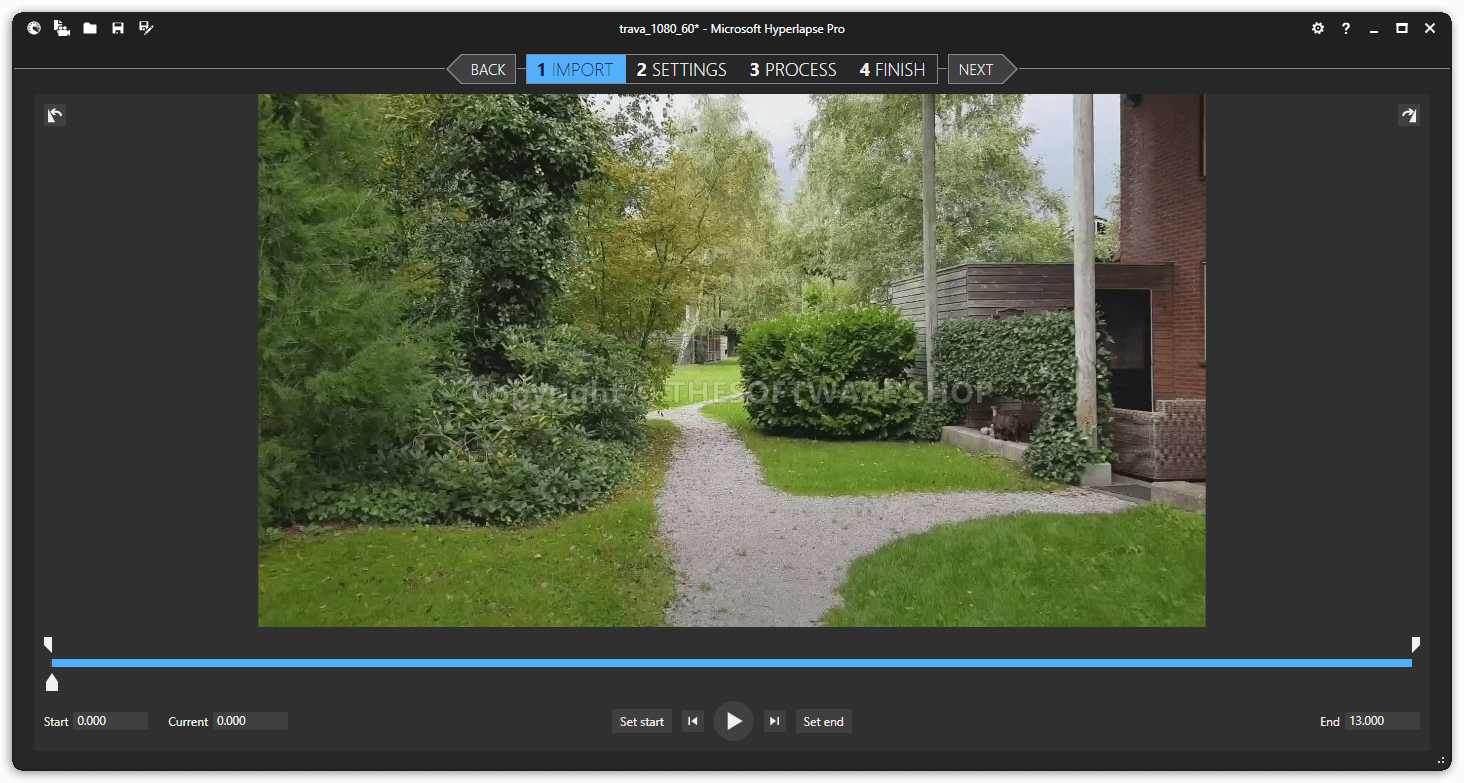Click the Set end button
Viewport: 1464px width, 783px height.
click(823, 721)
